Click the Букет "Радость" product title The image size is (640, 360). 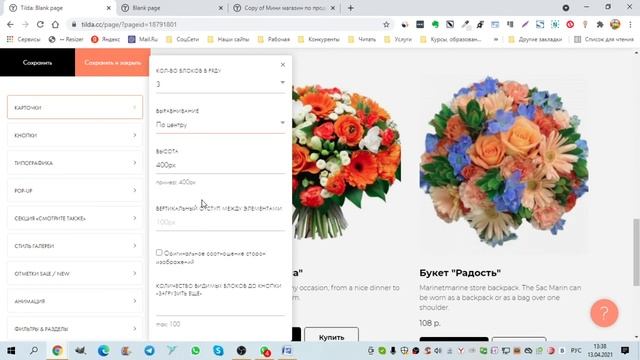point(460,273)
